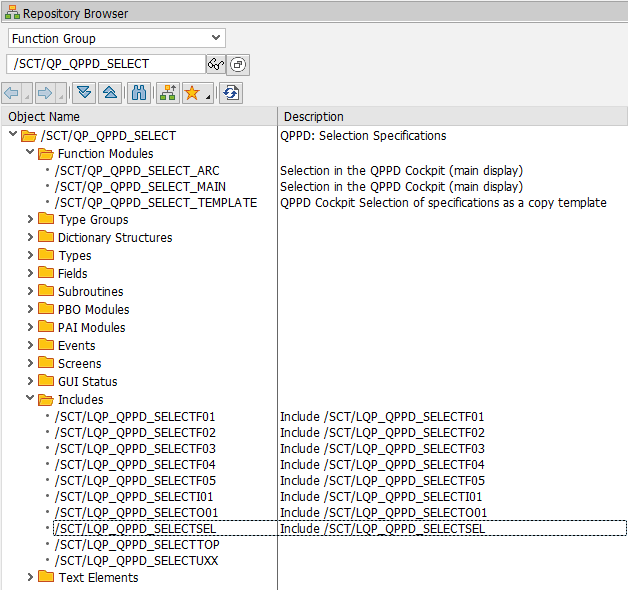Expand the Type Groups folder
Image resolution: width=628 pixels, height=590 pixels.
point(29,220)
